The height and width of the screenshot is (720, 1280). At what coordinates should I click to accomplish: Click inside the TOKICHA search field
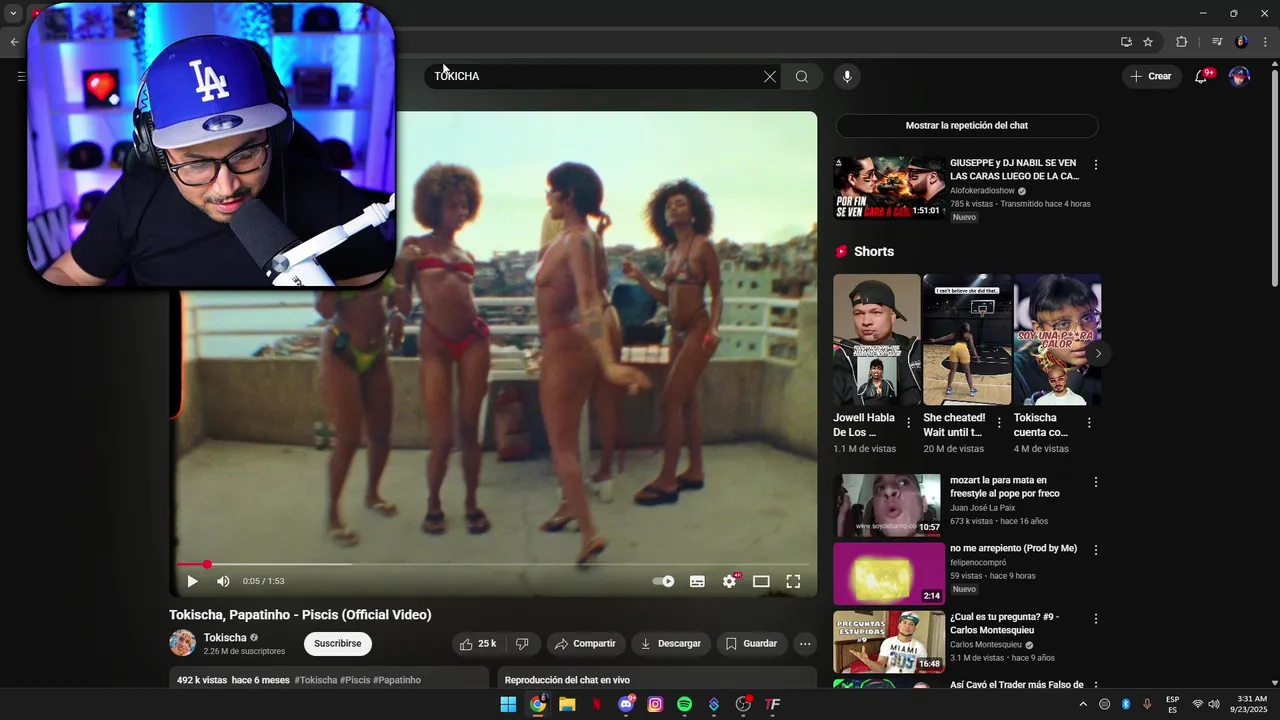(x=600, y=76)
